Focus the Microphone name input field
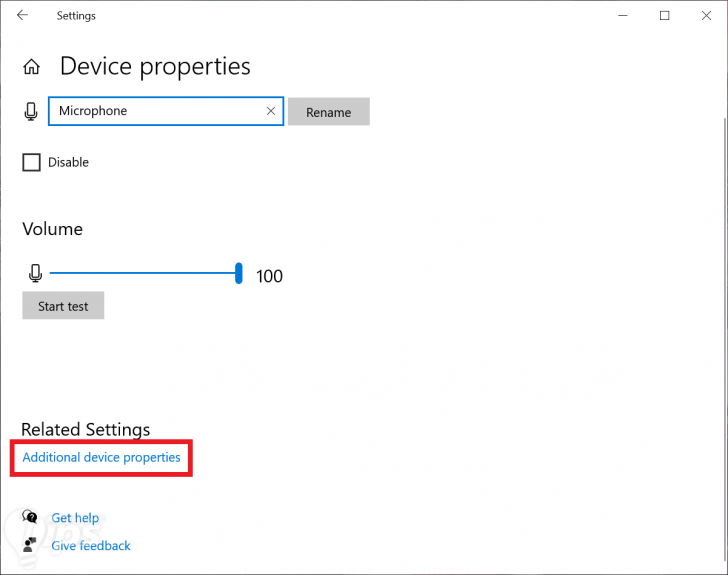The height and width of the screenshot is (575, 728). pos(166,111)
